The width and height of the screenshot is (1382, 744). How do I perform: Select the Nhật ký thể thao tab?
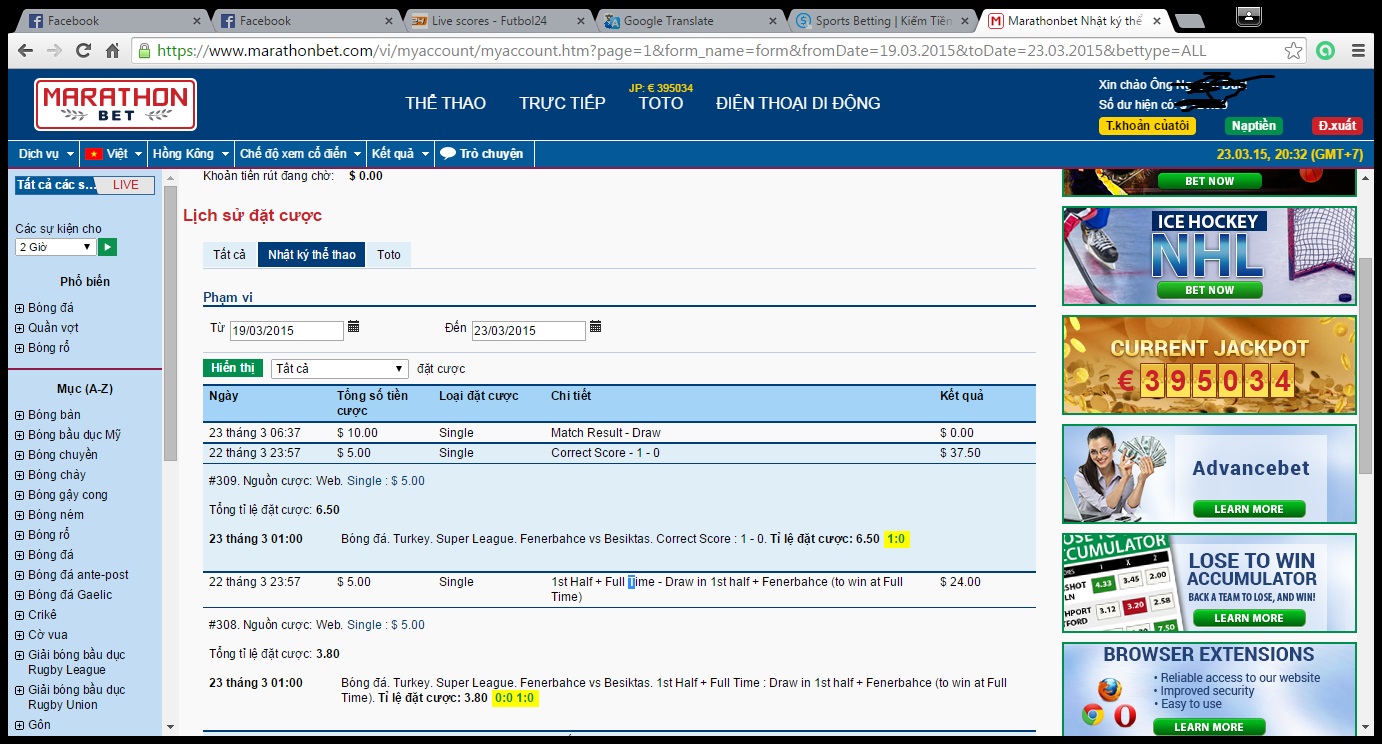click(x=312, y=255)
